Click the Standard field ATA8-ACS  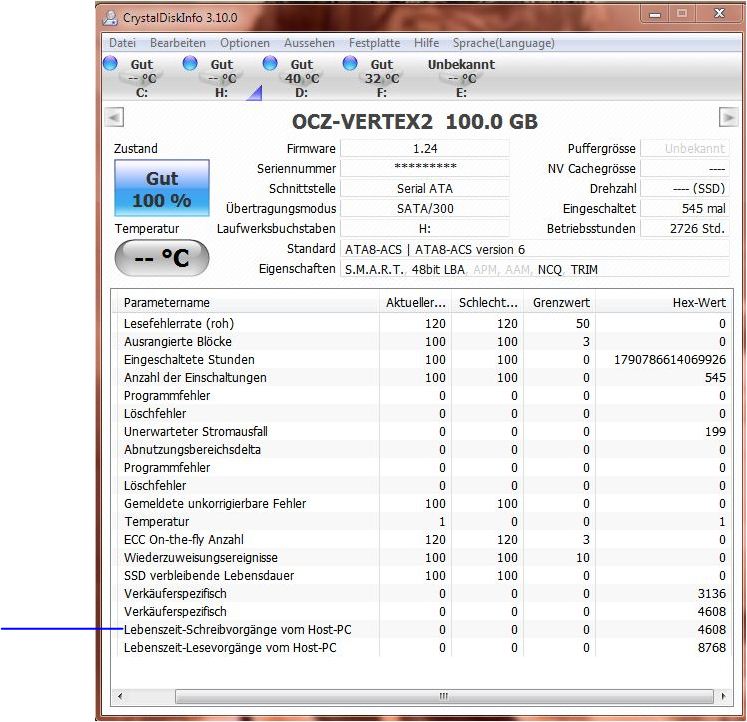pos(535,249)
